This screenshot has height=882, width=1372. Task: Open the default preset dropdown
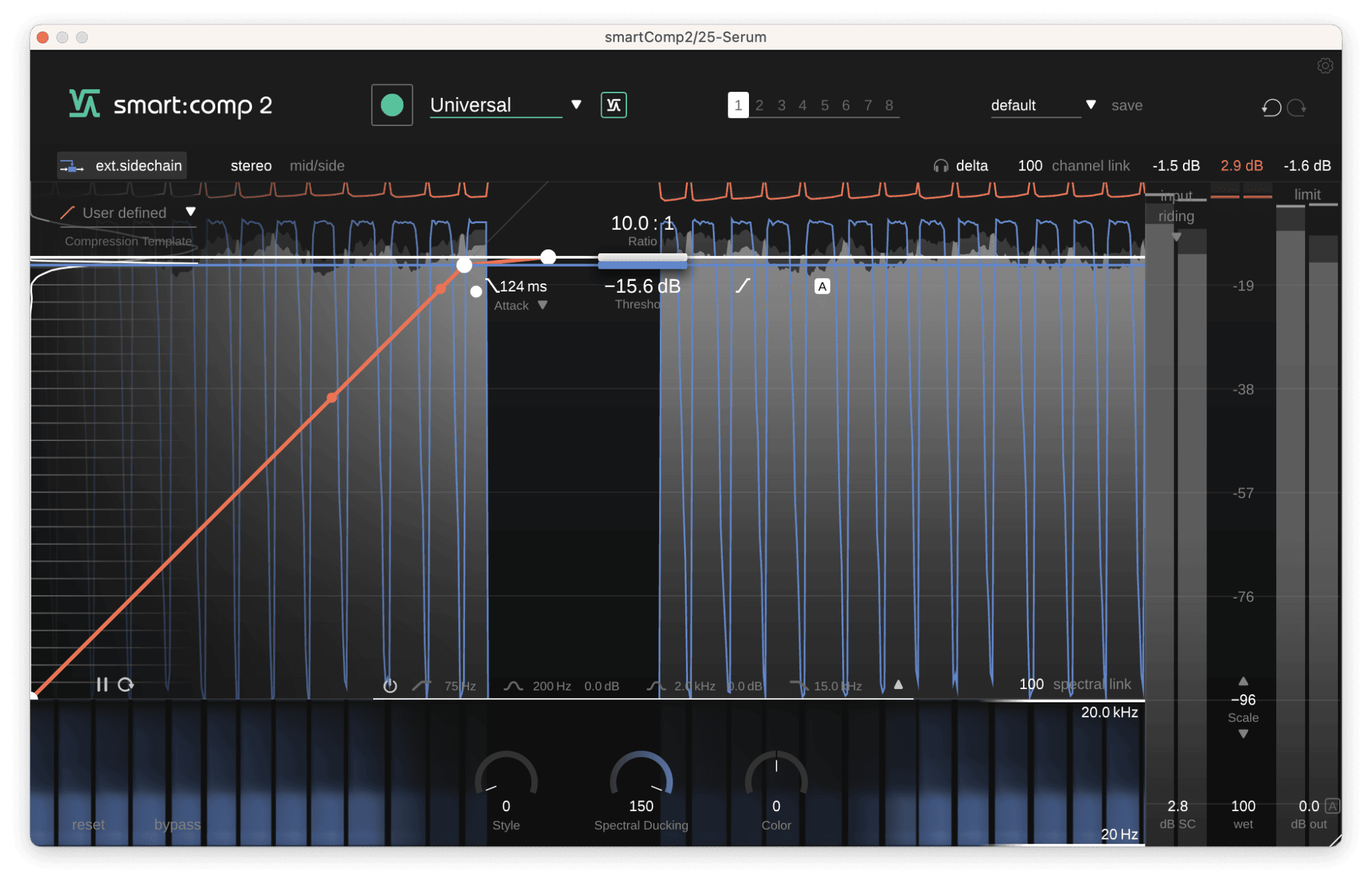click(1091, 105)
